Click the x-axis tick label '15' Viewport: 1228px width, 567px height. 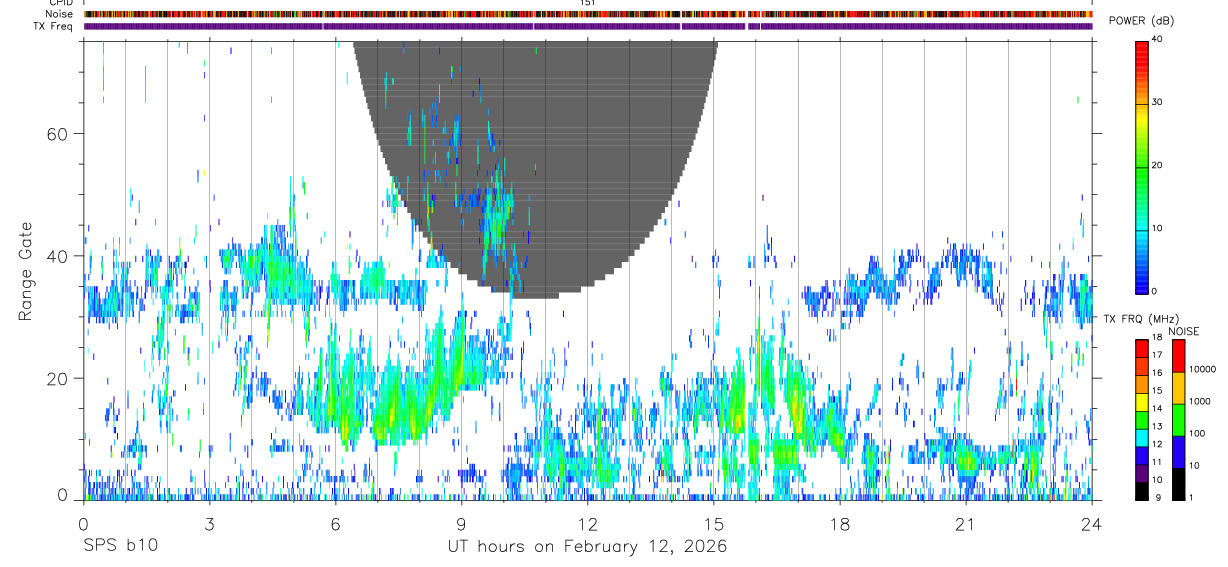[713, 523]
